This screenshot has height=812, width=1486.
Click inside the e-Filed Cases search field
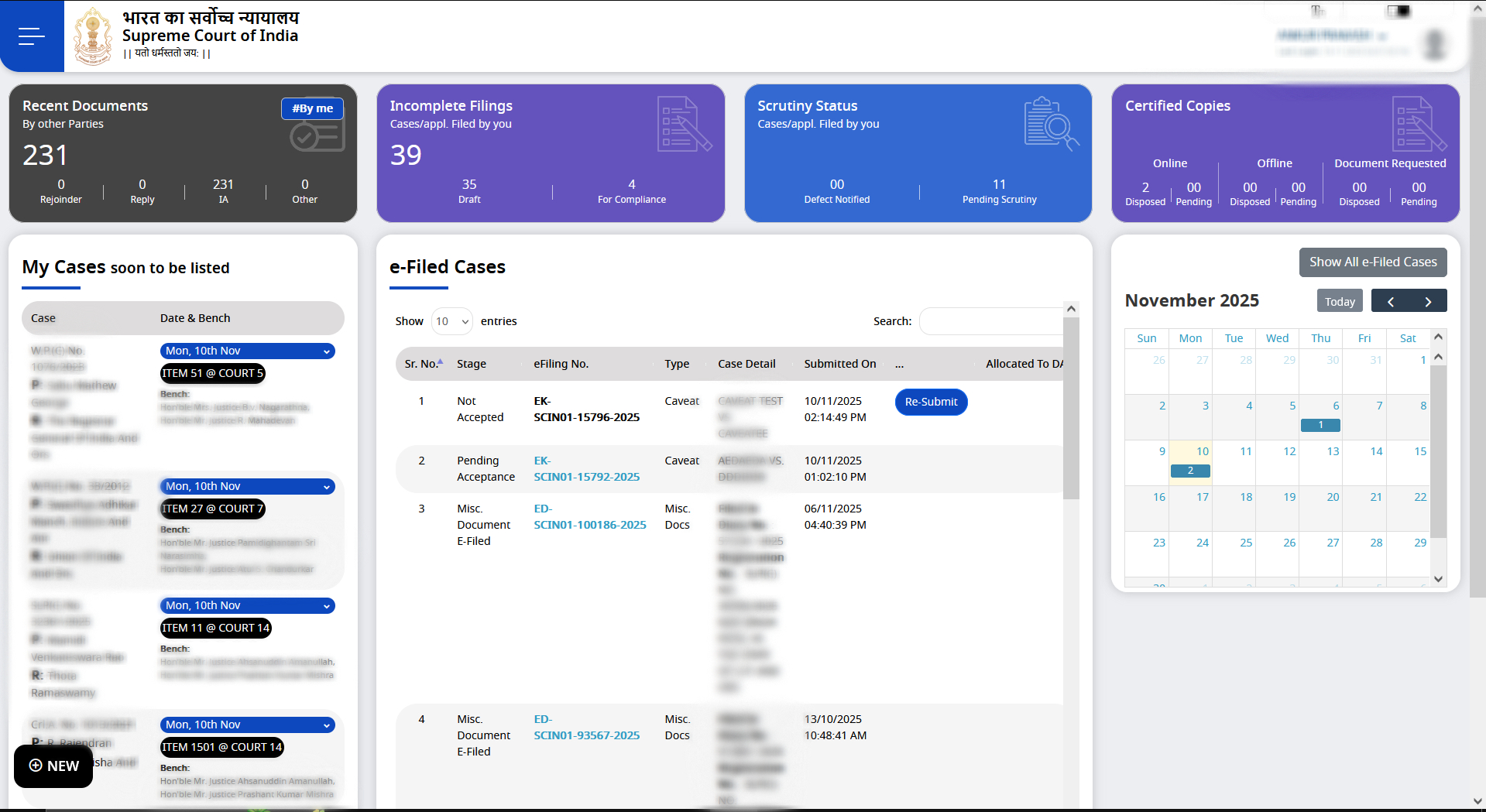coord(991,321)
